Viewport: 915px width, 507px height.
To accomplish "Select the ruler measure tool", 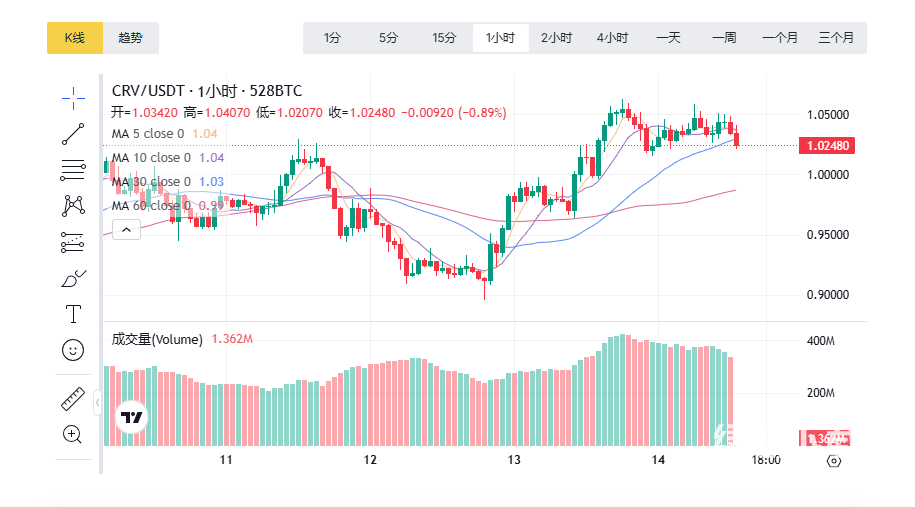I will pos(73,398).
